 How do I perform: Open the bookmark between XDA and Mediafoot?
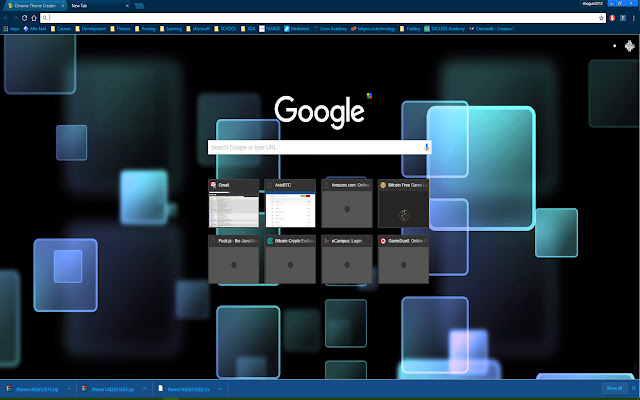coord(270,29)
